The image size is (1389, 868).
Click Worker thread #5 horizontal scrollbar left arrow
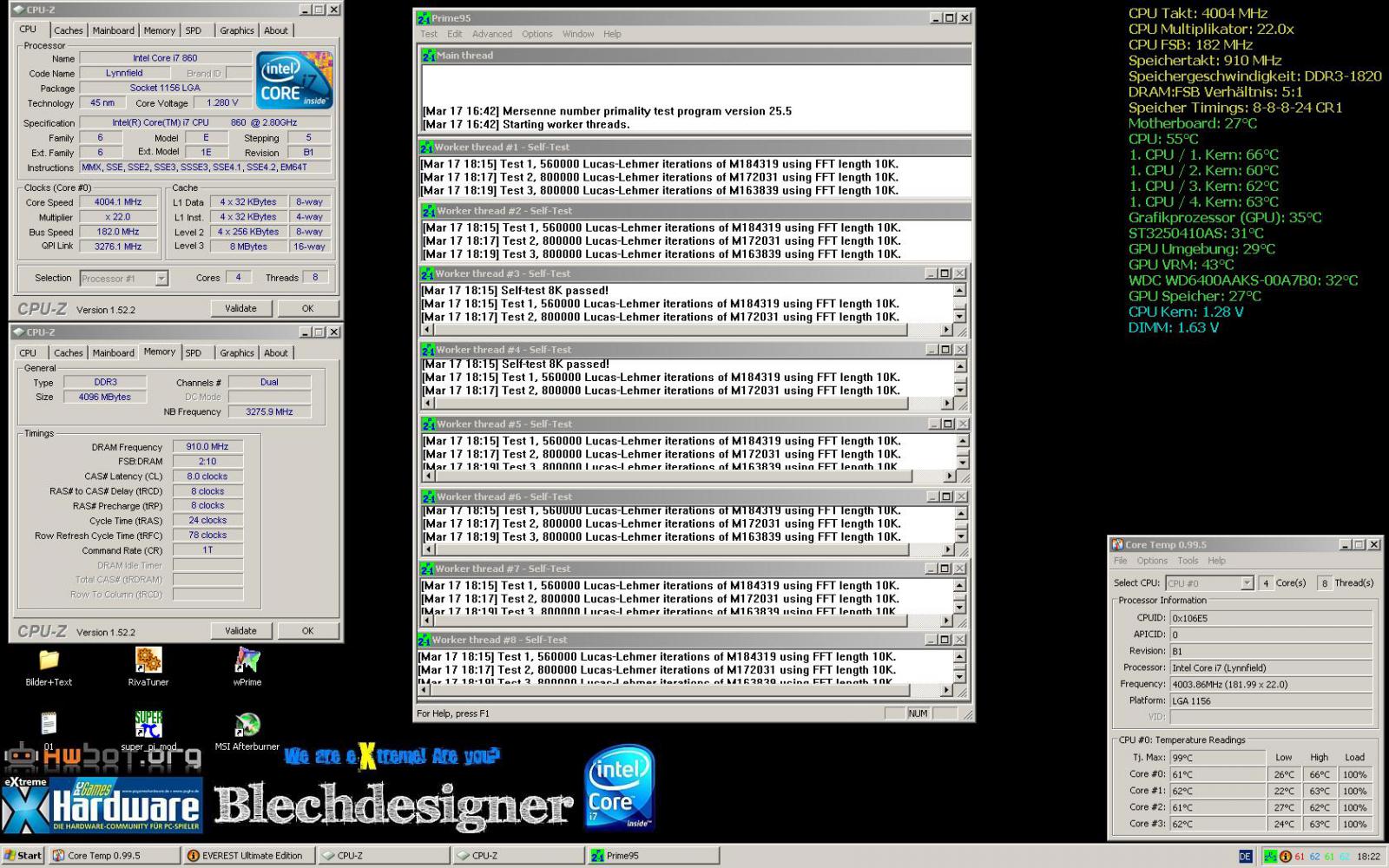[428, 477]
